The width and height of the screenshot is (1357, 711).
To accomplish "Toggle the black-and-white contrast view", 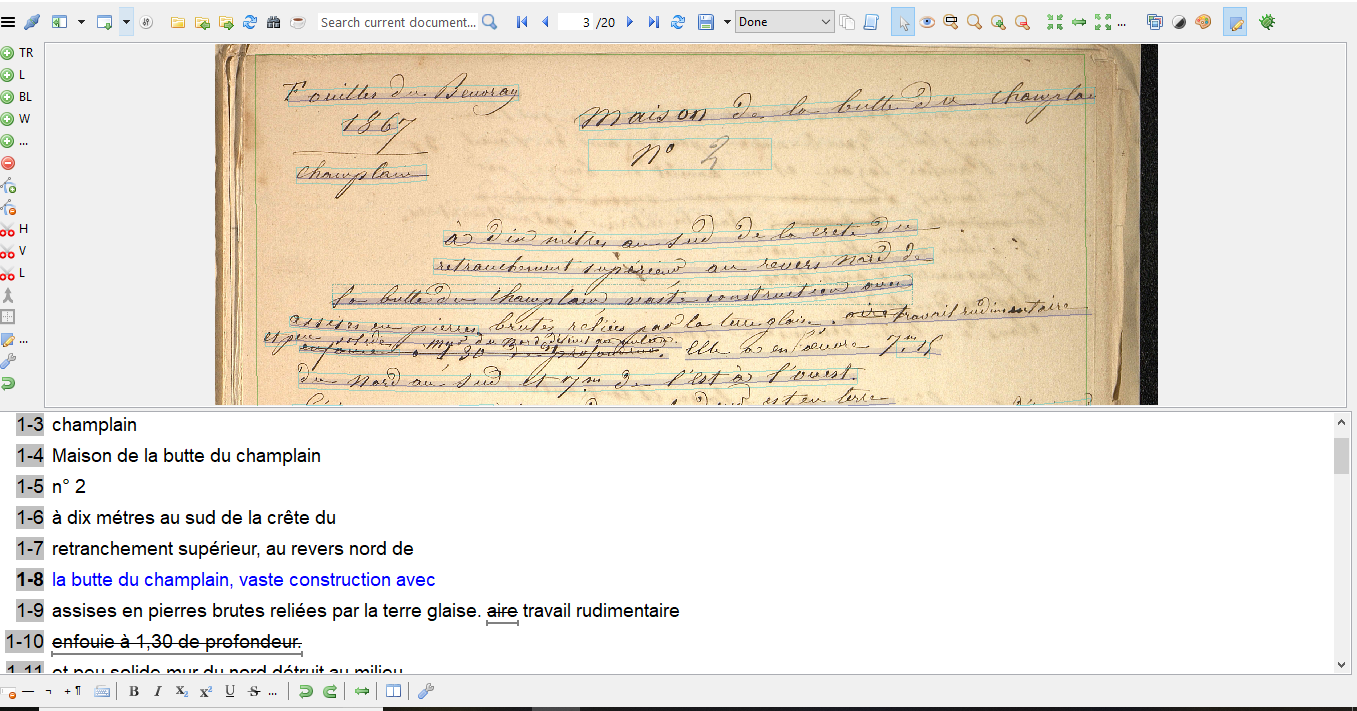I will click(x=1177, y=20).
